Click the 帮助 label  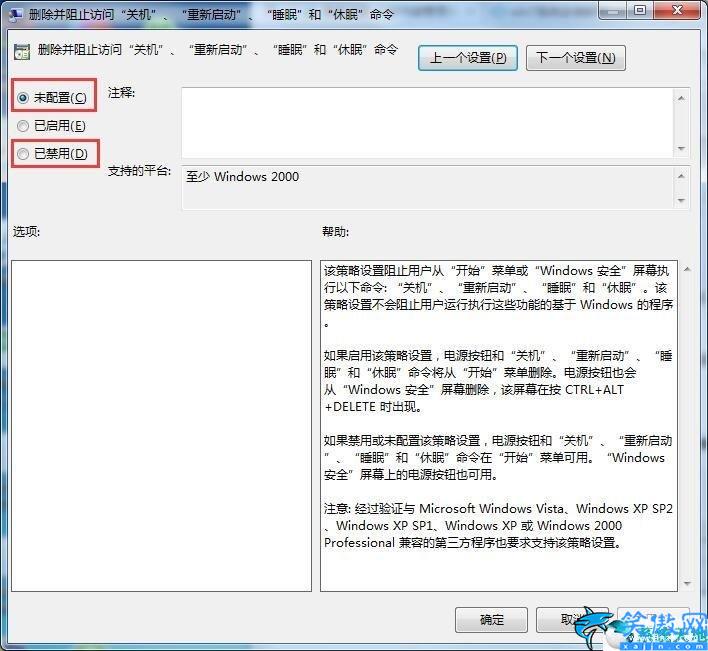[x=335, y=232]
